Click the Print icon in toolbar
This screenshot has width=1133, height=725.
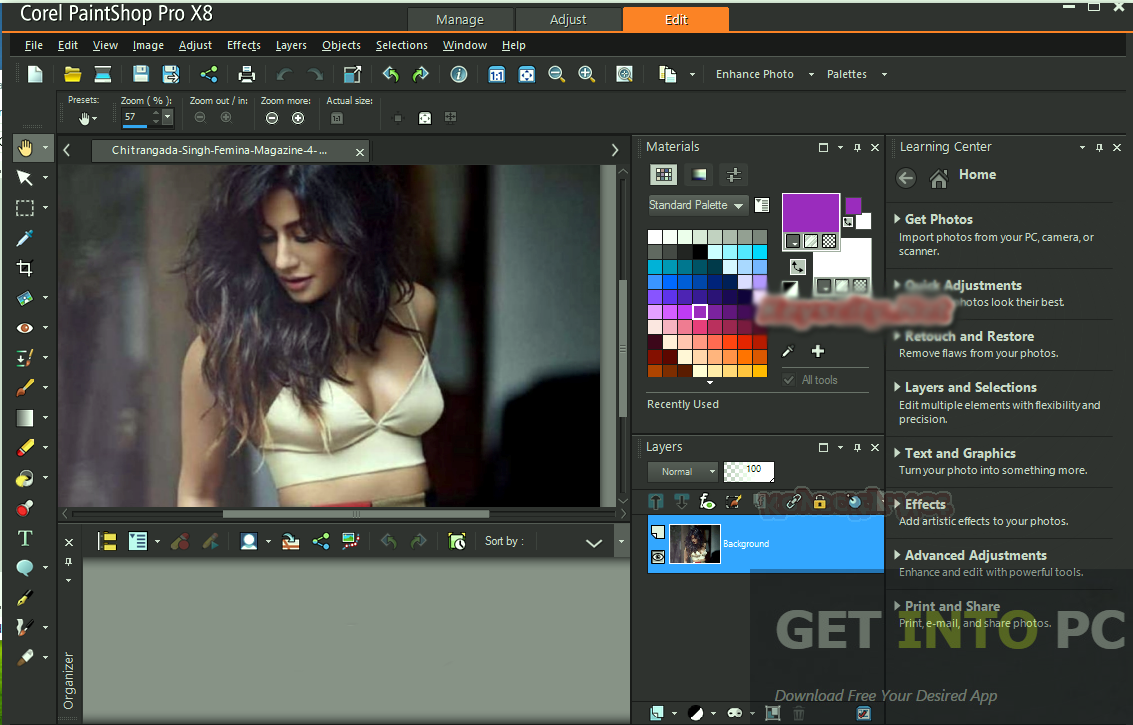tap(246, 74)
